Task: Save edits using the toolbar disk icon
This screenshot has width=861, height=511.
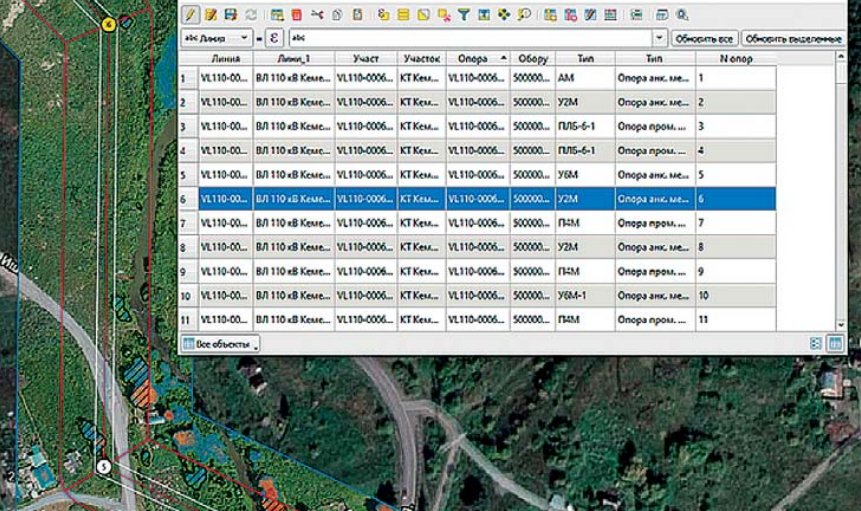Action: click(230, 15)
